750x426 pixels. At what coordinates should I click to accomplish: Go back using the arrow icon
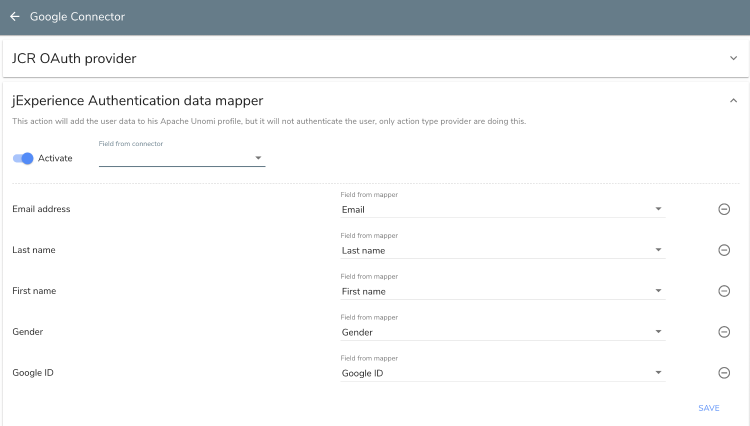[x=15, y=17]
